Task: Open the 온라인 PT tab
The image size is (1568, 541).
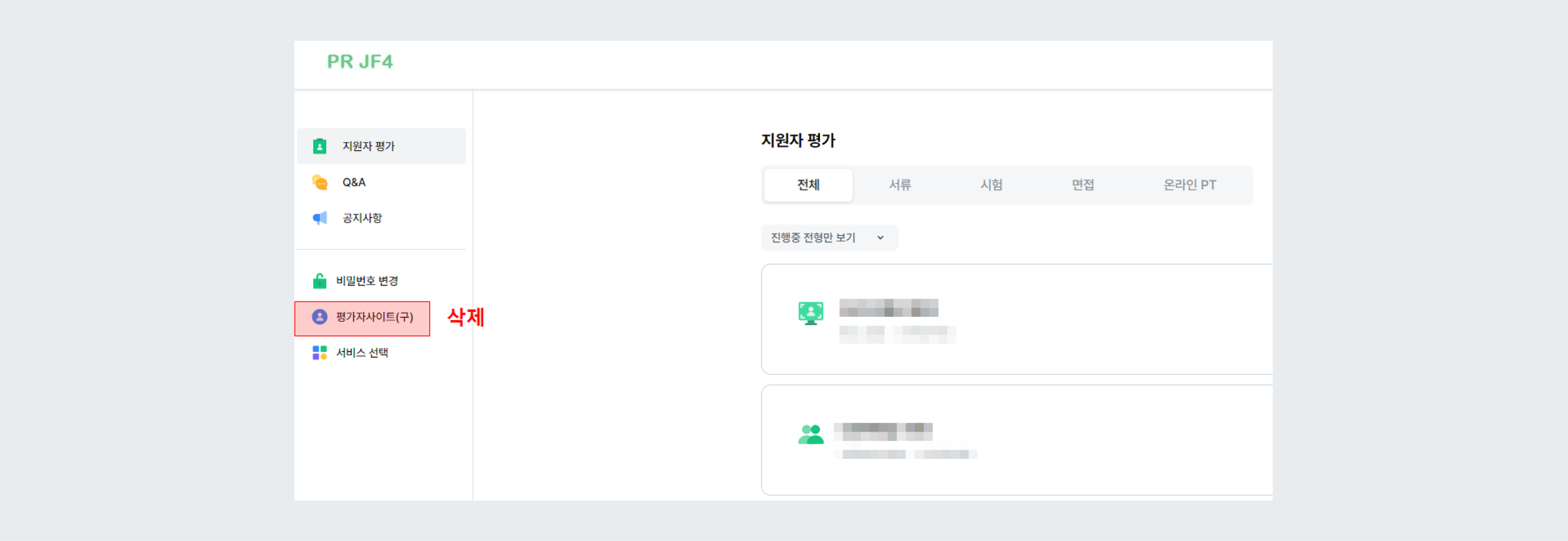Action: pos(1190,184)
